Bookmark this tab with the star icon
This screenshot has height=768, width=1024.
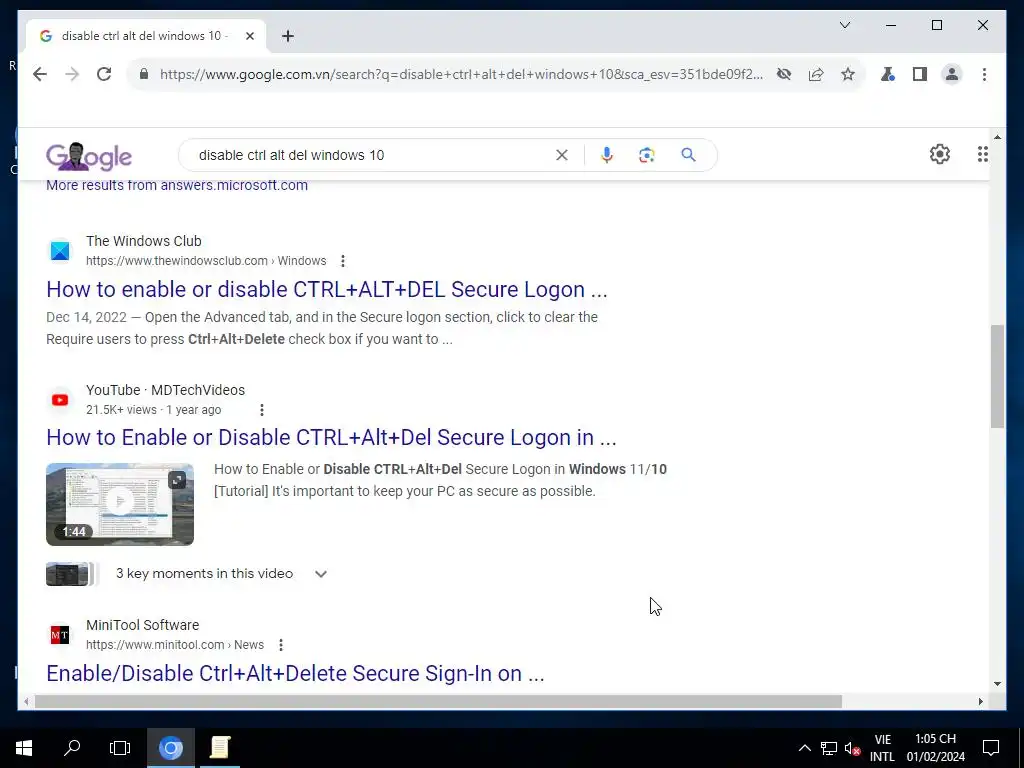tap(848, 74)
